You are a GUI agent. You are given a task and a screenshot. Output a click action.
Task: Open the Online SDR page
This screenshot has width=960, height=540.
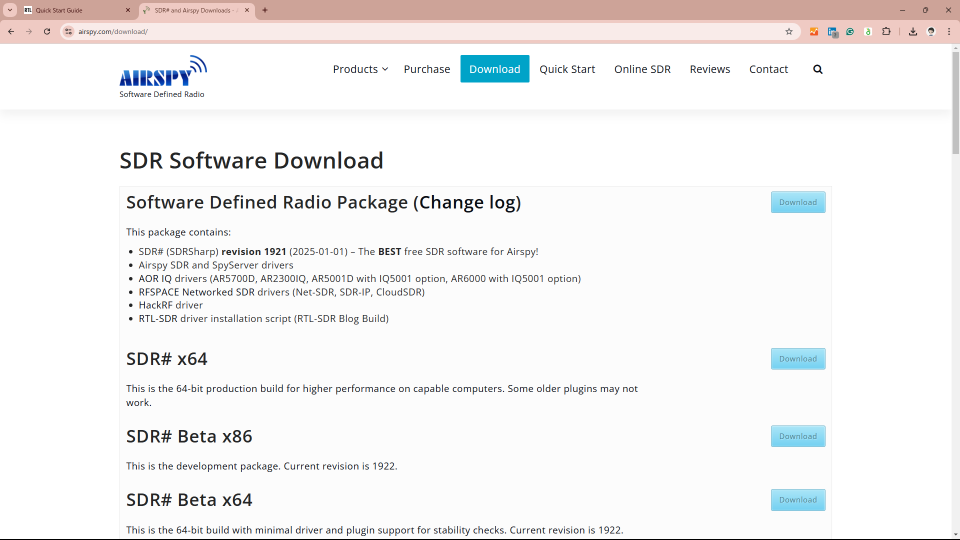click(x=642, y=69)
